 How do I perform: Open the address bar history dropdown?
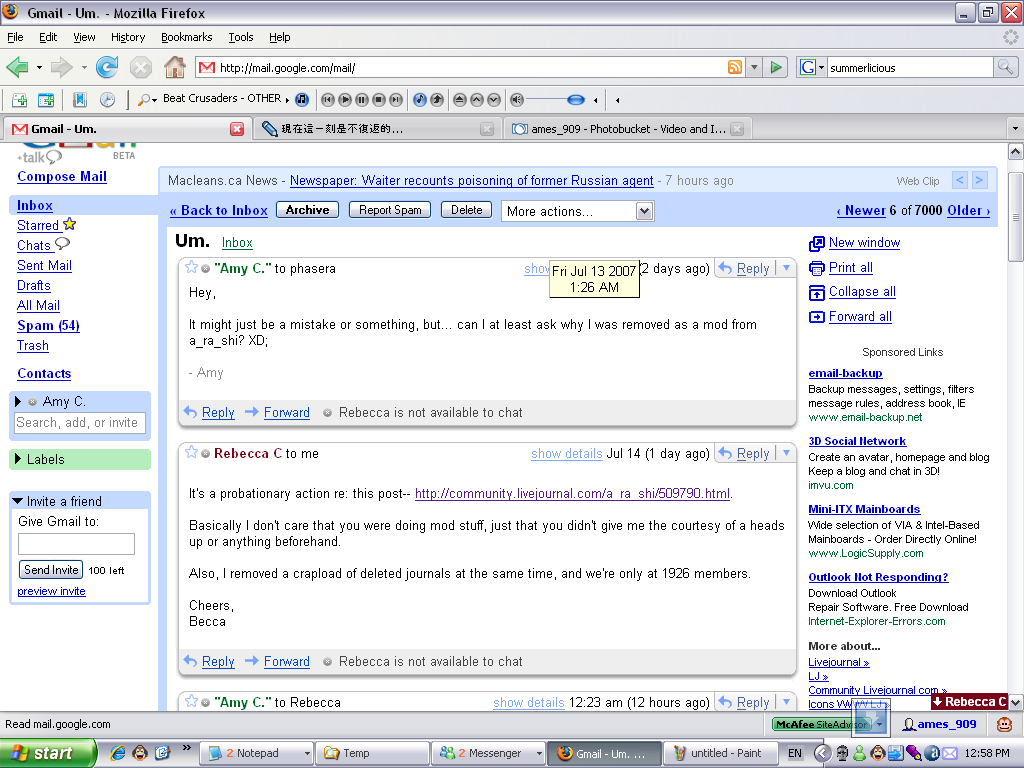click(x=754, y=67)
